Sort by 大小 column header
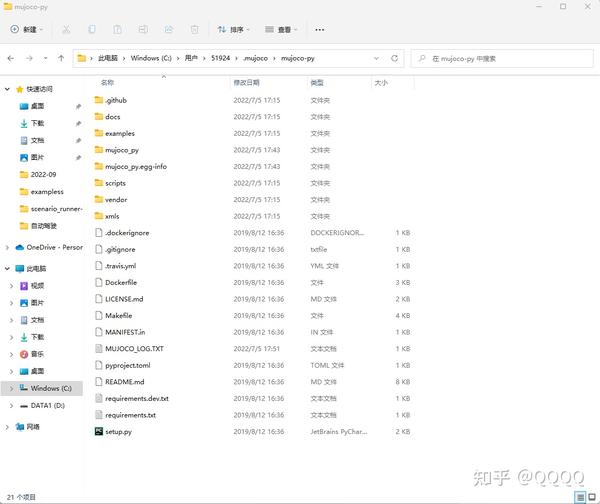This screenshot has width=600, height=504. (381, 83)
